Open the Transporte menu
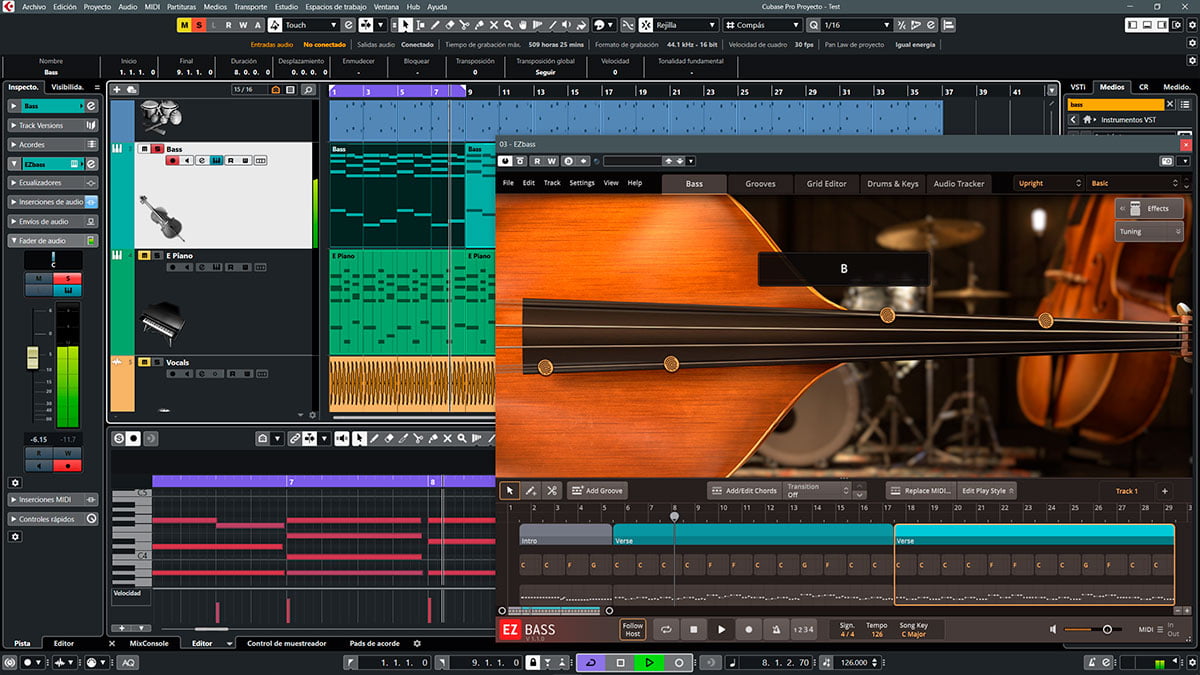 [x=250, y=6]
